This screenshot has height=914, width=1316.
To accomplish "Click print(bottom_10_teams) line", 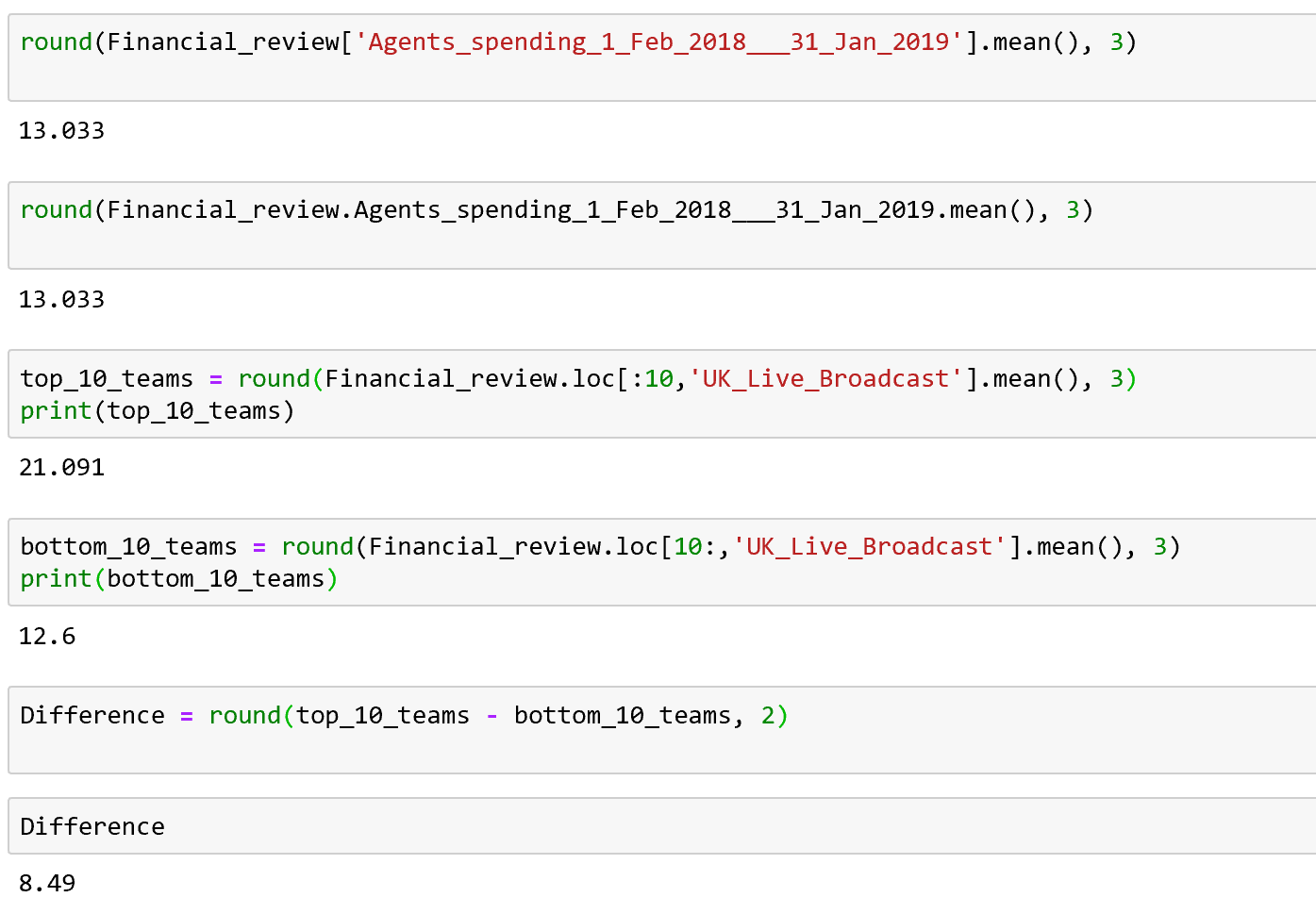I will coord(179,579).
